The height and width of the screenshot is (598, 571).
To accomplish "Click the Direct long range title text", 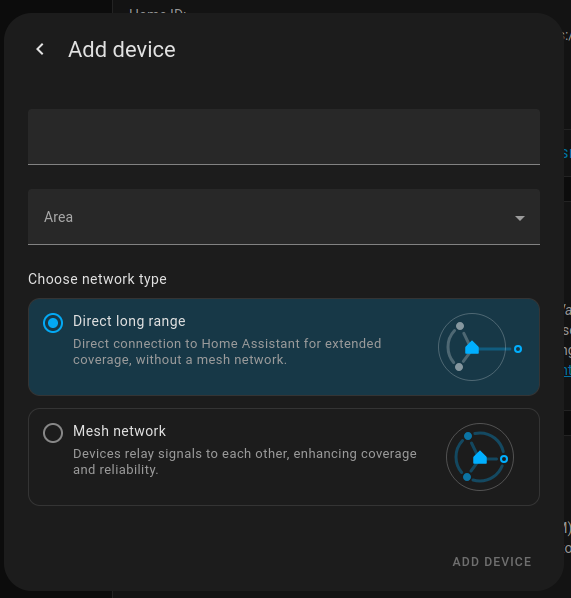I will tap(129, 321).
